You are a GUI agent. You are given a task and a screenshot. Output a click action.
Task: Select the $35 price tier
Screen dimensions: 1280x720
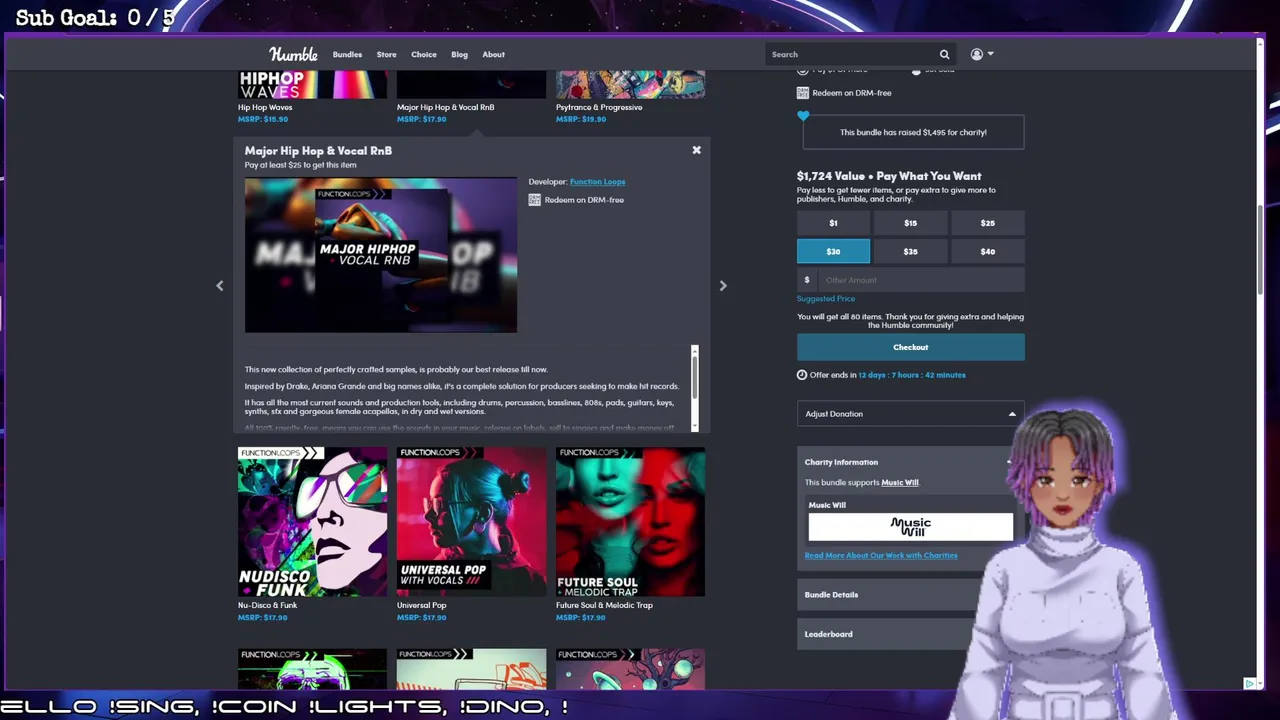pos(910,251)
